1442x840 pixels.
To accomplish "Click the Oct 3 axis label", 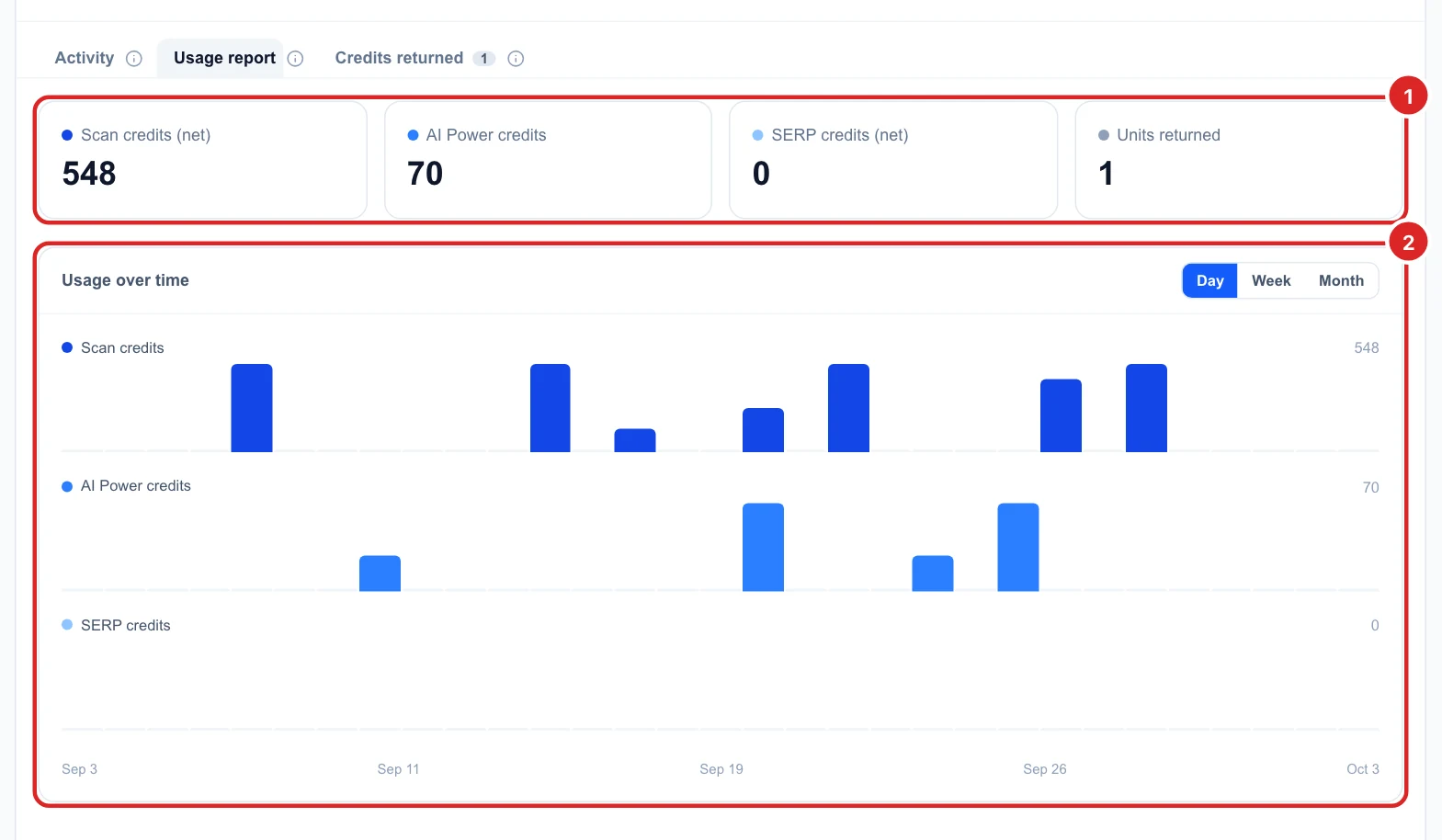I will click(x=1363, y=769).
